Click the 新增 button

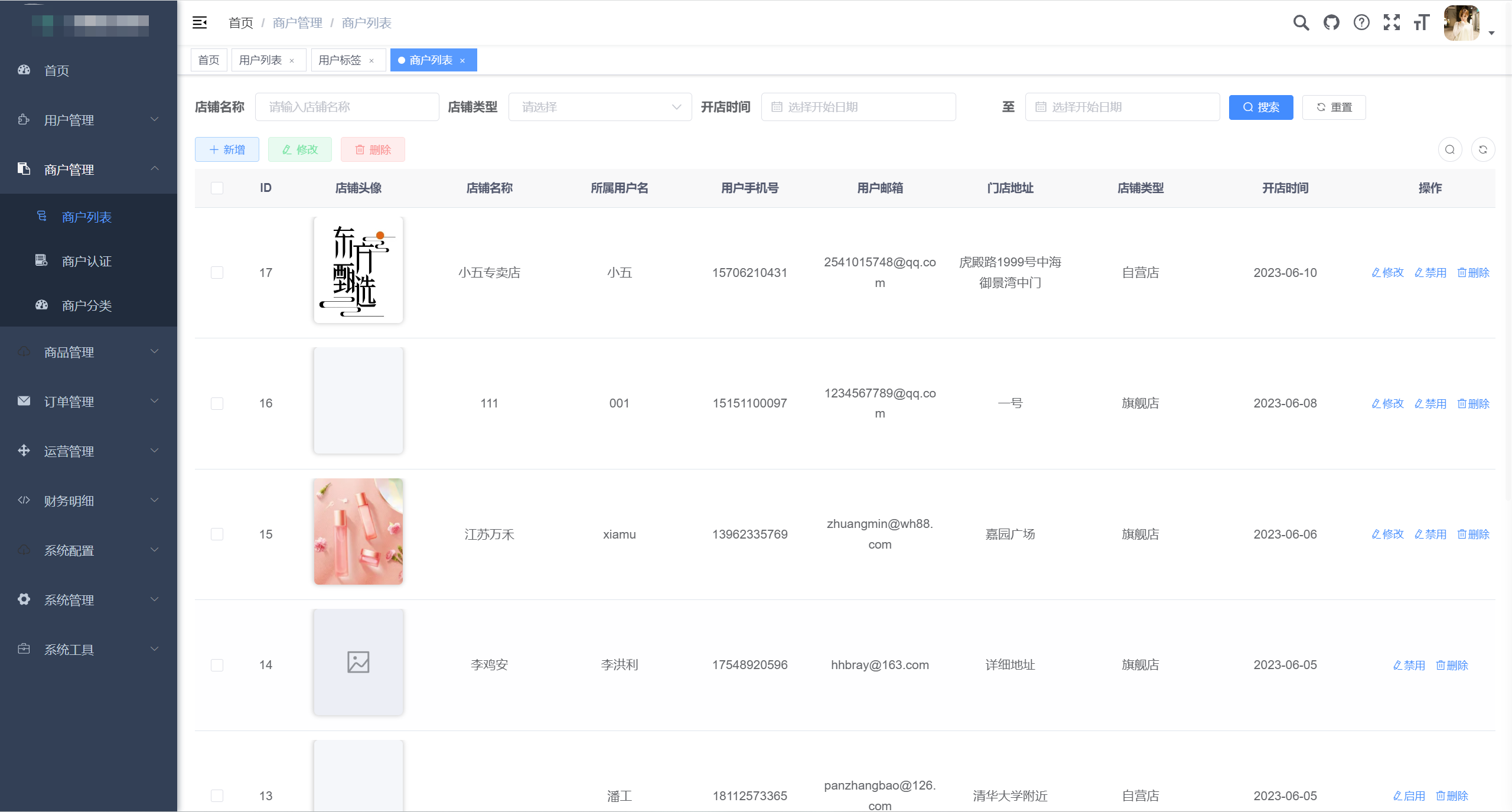227,149
